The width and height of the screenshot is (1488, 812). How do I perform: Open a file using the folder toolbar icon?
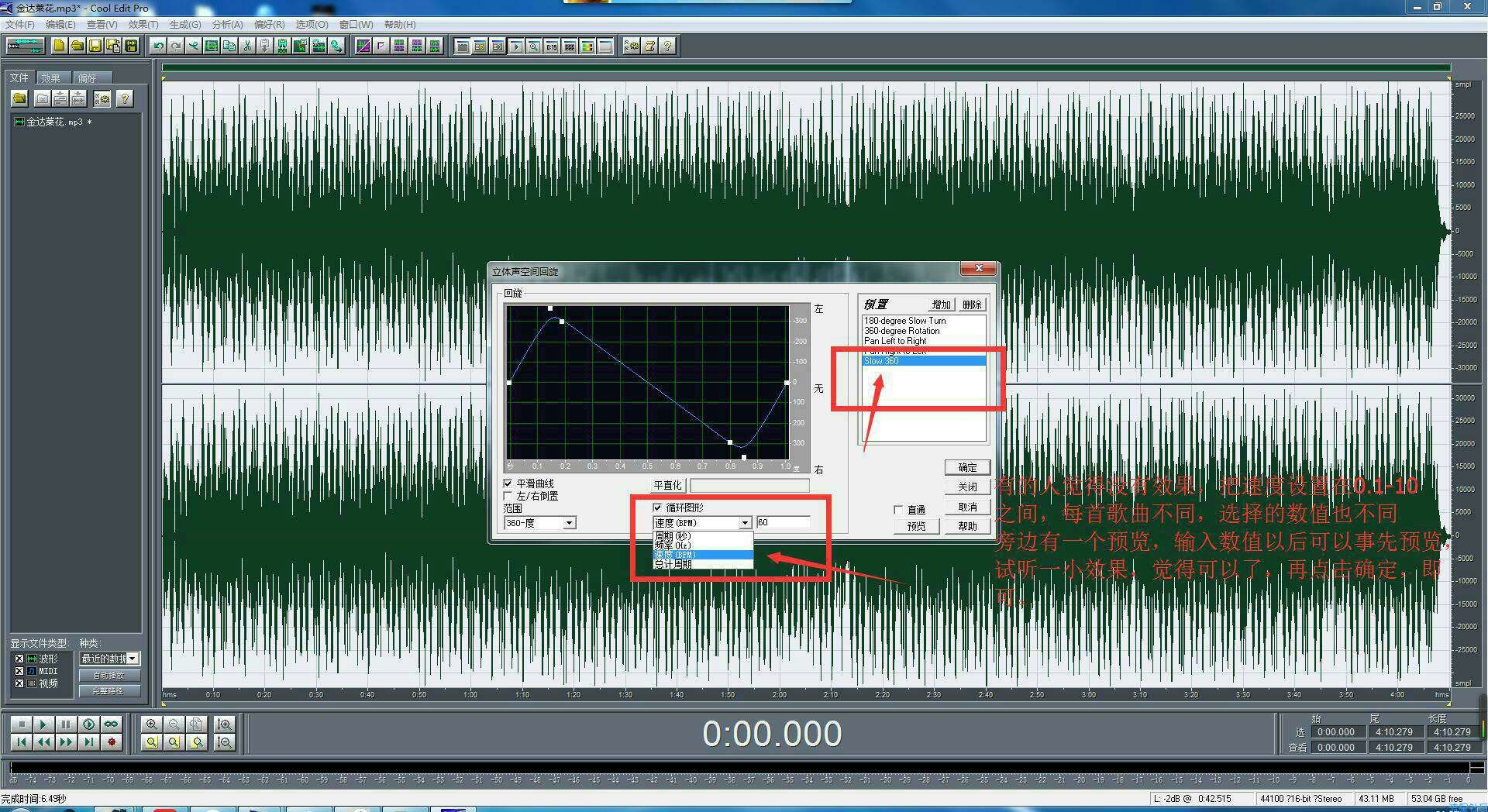click(x=77, y=46)
